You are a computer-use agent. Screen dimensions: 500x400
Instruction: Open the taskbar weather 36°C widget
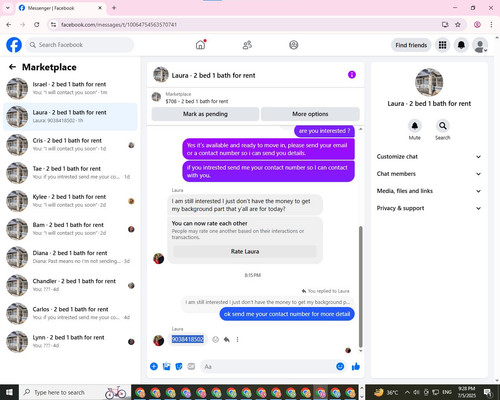[386, 392]
